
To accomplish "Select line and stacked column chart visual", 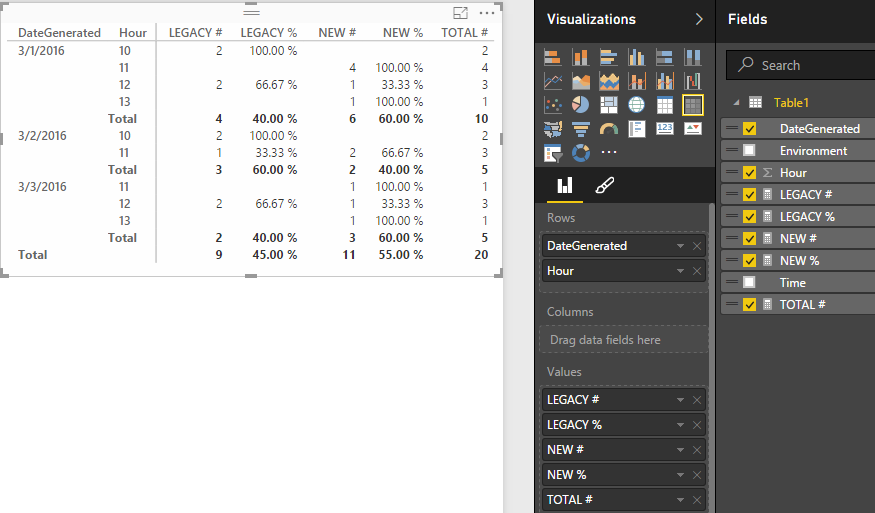I will tap(636, 81).
